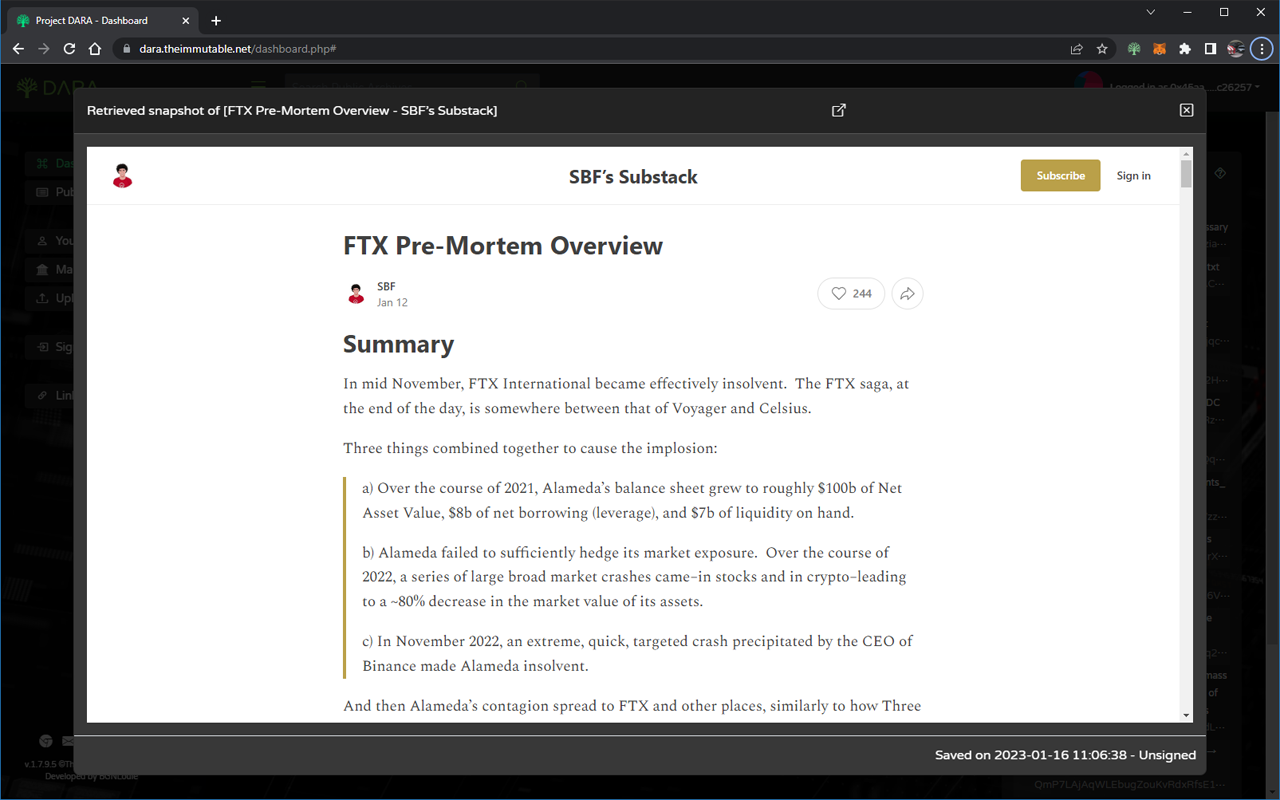
Task: Open the SBF author name link
Action: pos(386,287)
